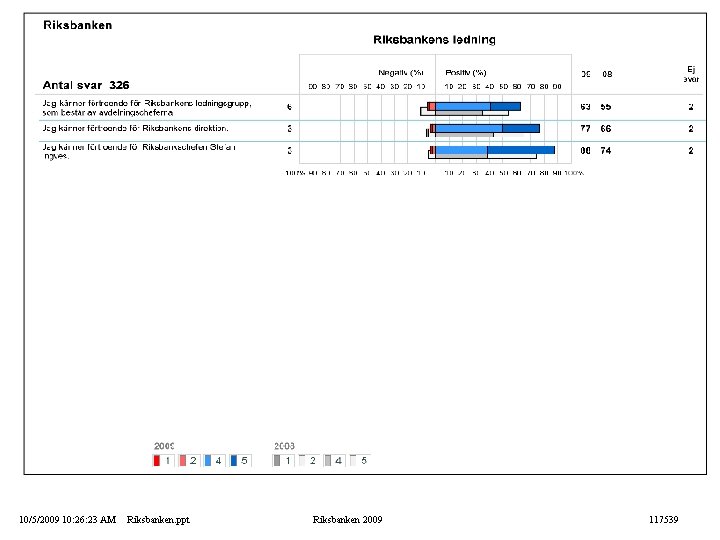720x540 pixels.
Task: Click the "2009" legend group label
Action: click(x=164, y=446)
